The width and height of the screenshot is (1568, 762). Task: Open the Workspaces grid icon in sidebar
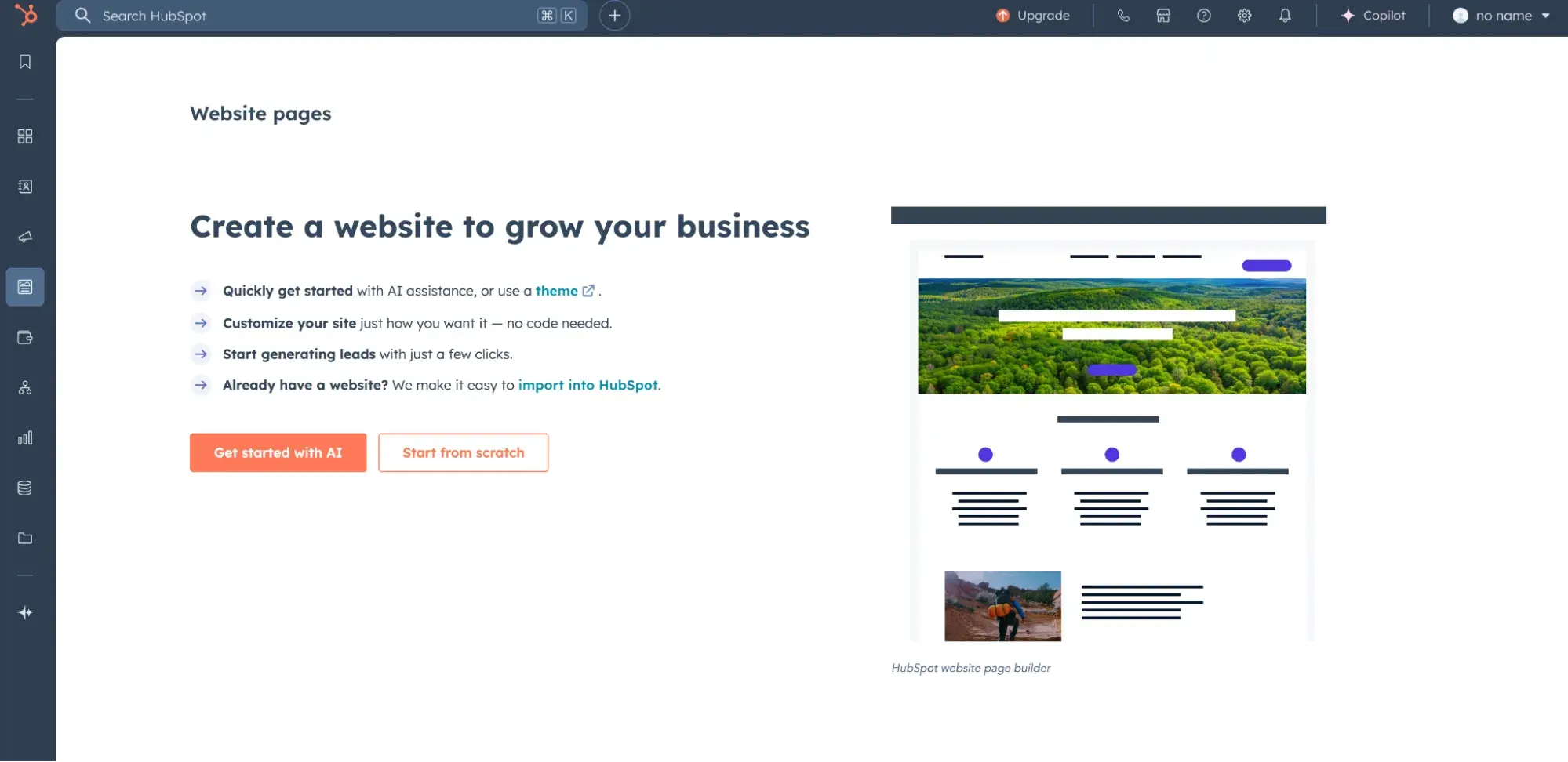point(25,136)
